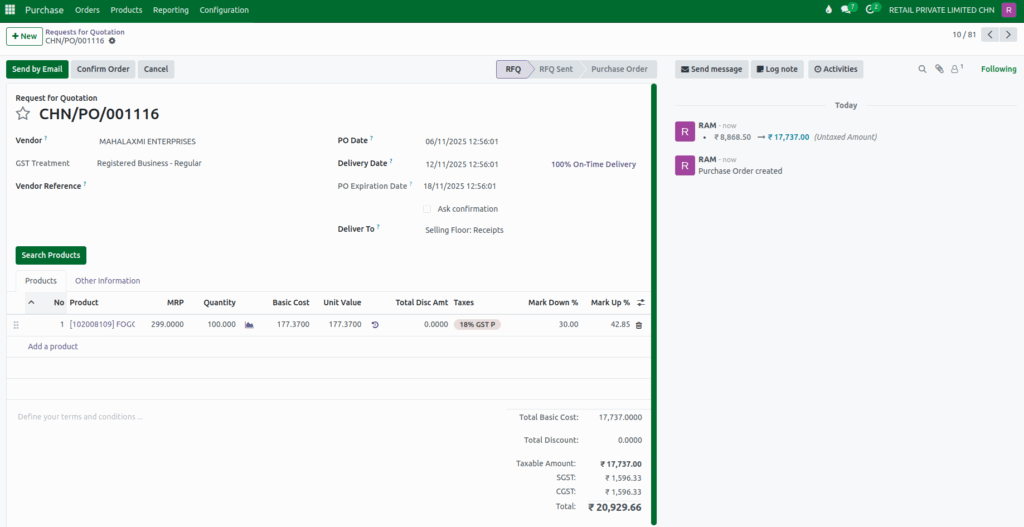The image size is (1024, 527).
Task: Click the price history icon beside Unit Value
Action: [375, 325]
